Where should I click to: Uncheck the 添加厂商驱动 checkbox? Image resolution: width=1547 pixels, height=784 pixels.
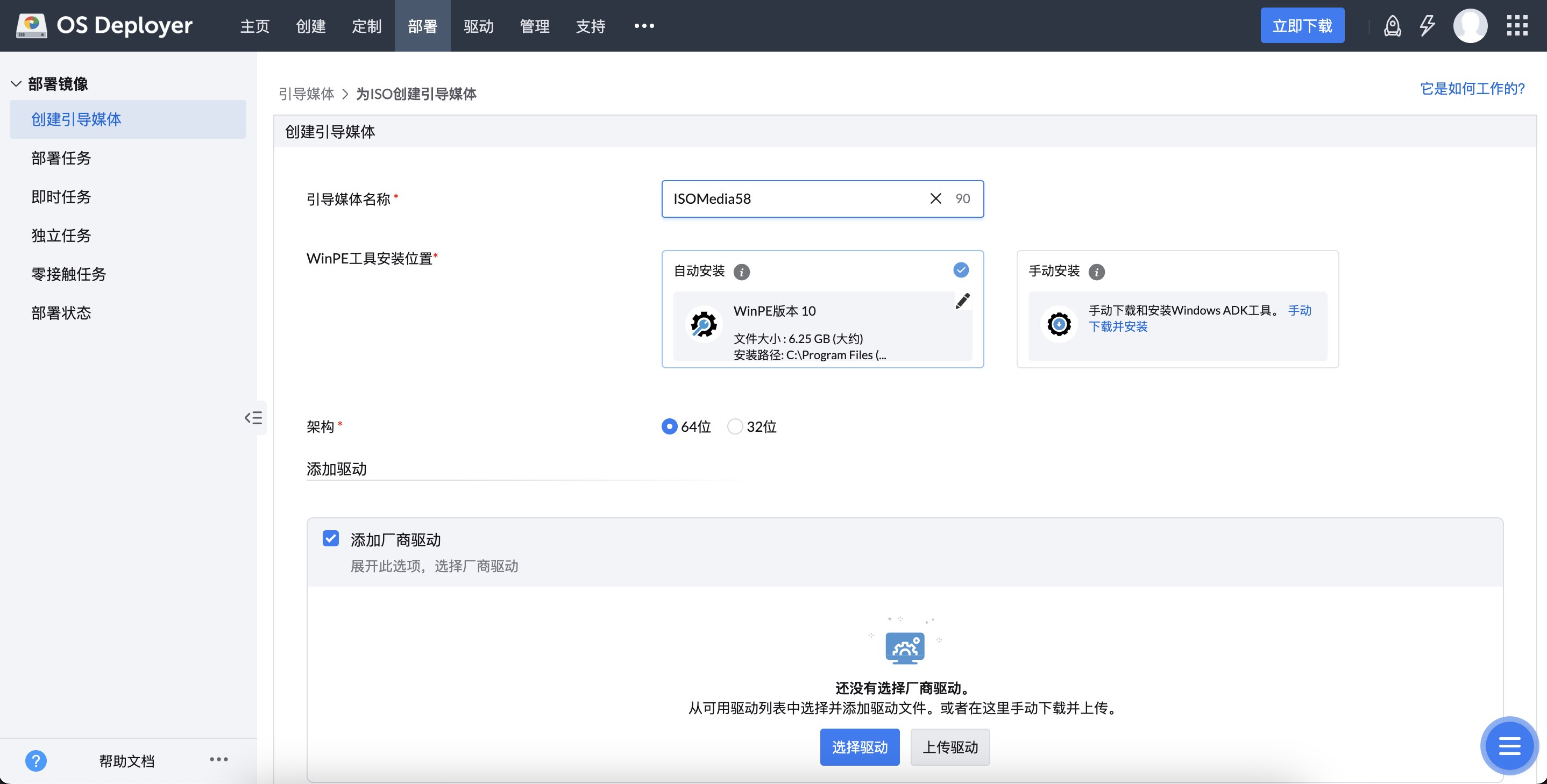pos(330,538)
